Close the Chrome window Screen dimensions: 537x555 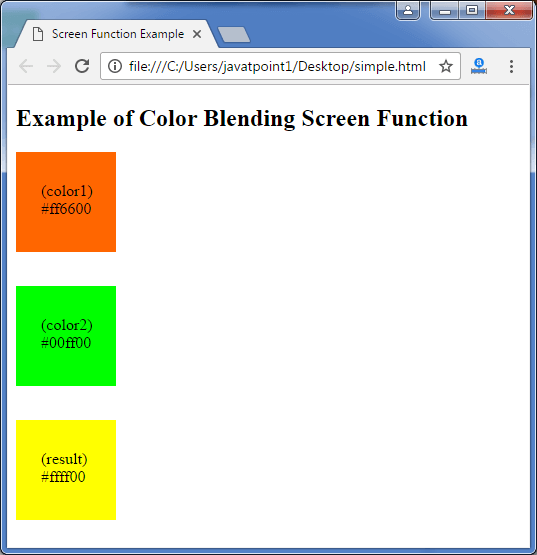tap(509, 10)
